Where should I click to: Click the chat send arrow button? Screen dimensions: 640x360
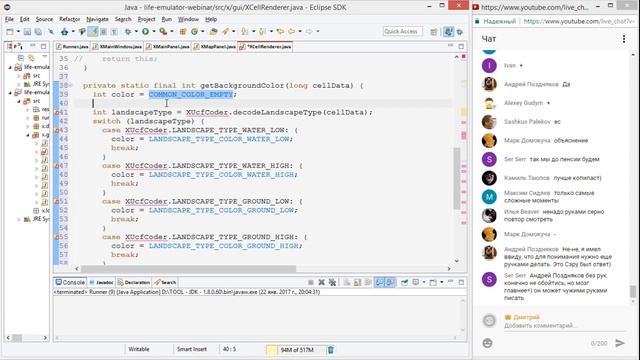[x=620, y=343]
